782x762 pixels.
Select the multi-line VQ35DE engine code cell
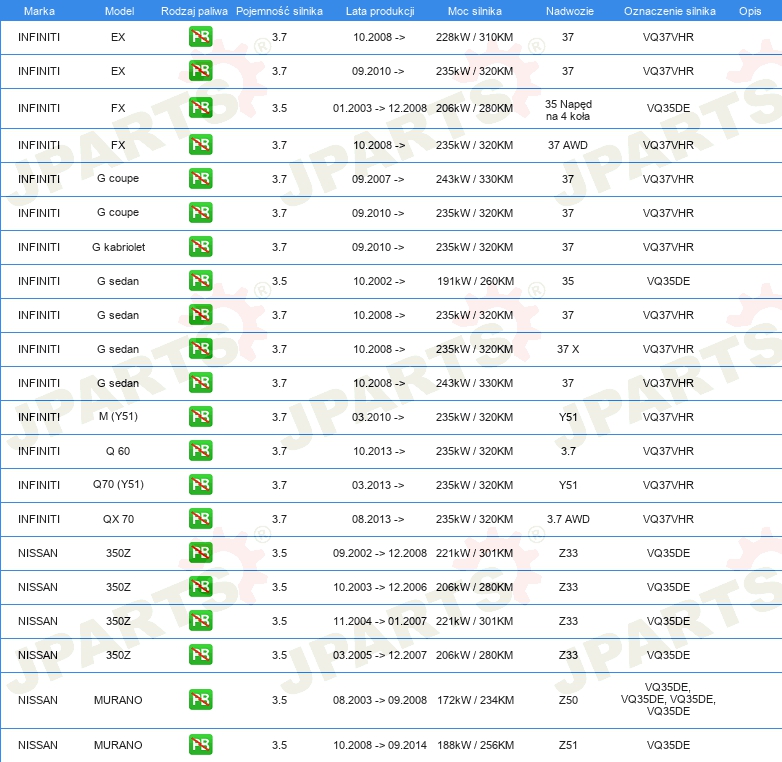(668, 699)
